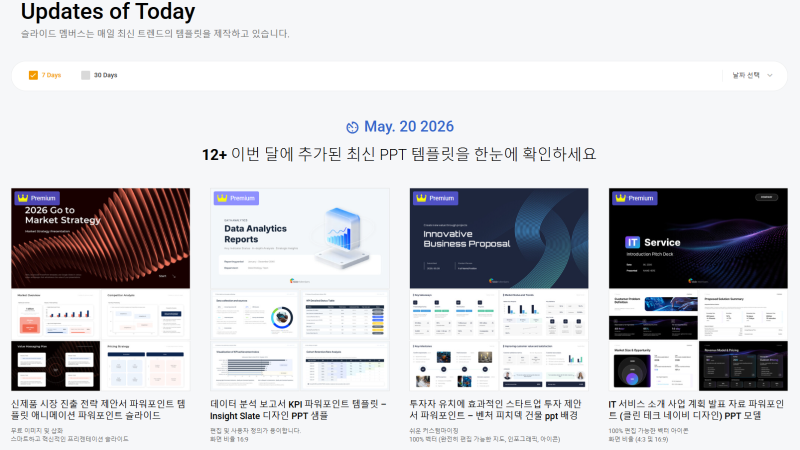Click the clock icon beside May. 20 2026
Viewport: 800px width, 450px height.
352,128
